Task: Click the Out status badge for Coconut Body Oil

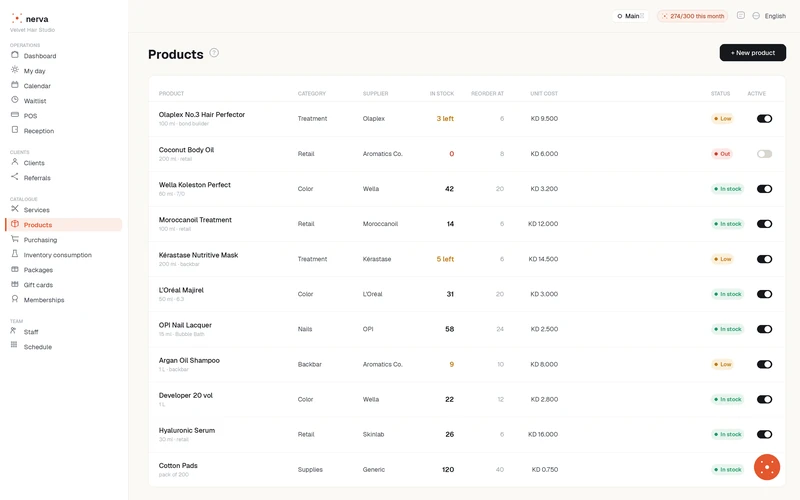Action: [722, 154]
